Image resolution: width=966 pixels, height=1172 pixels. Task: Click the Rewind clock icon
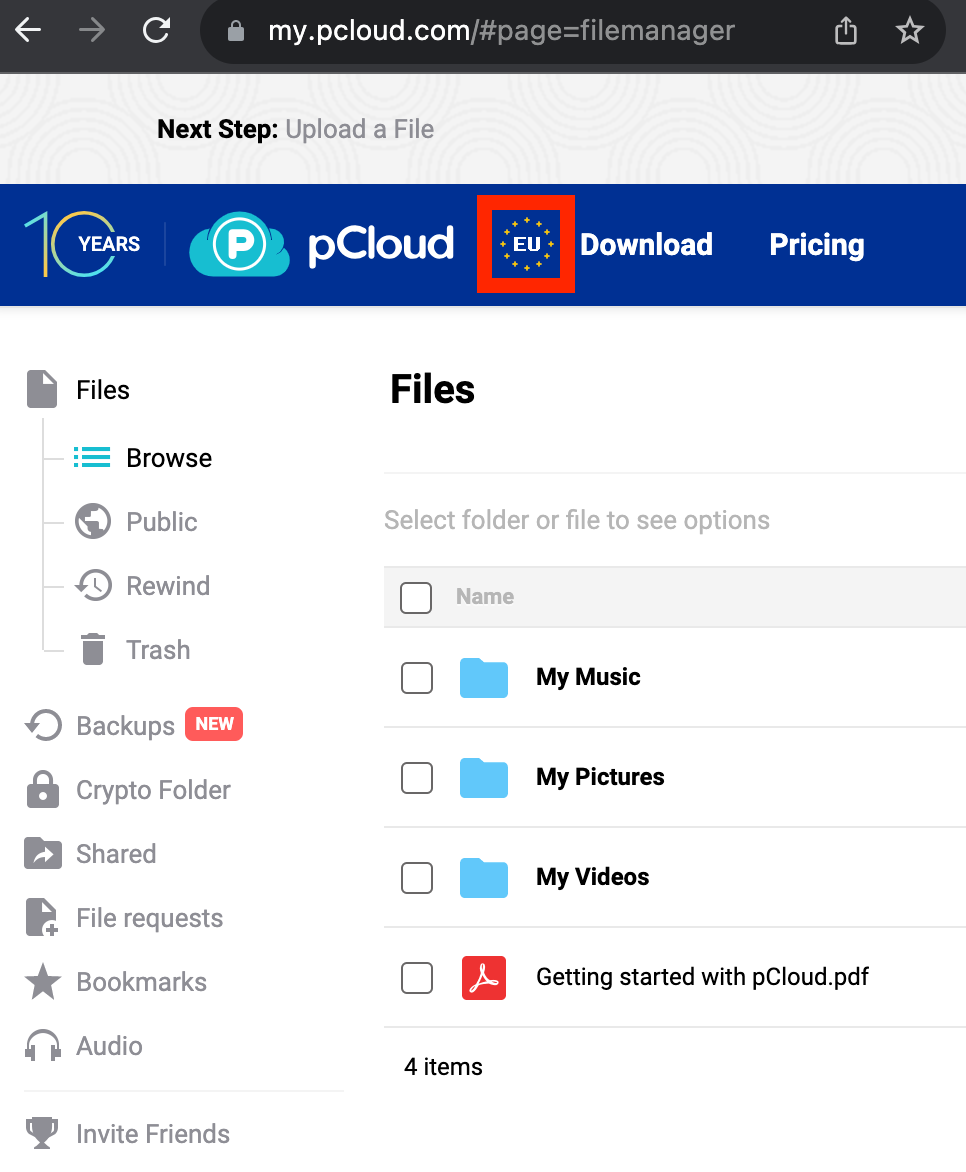pyautogui.click(x=92, y=585)
